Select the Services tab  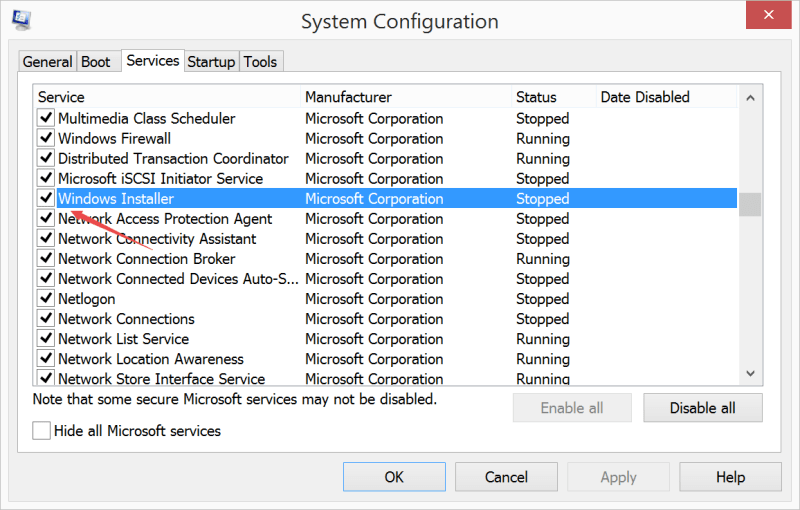153,61
